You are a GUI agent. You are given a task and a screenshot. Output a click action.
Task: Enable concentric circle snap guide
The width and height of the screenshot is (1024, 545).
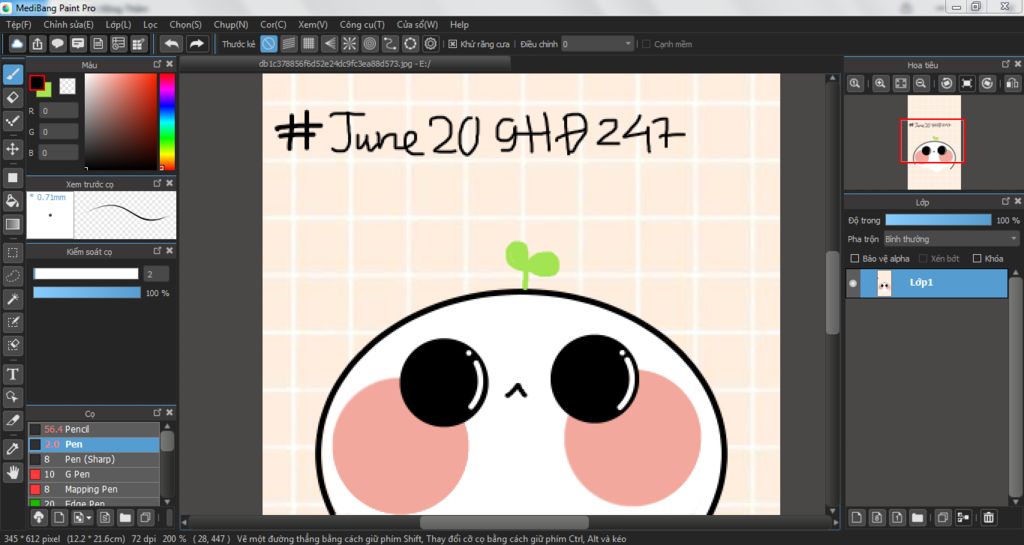(370, 44)
